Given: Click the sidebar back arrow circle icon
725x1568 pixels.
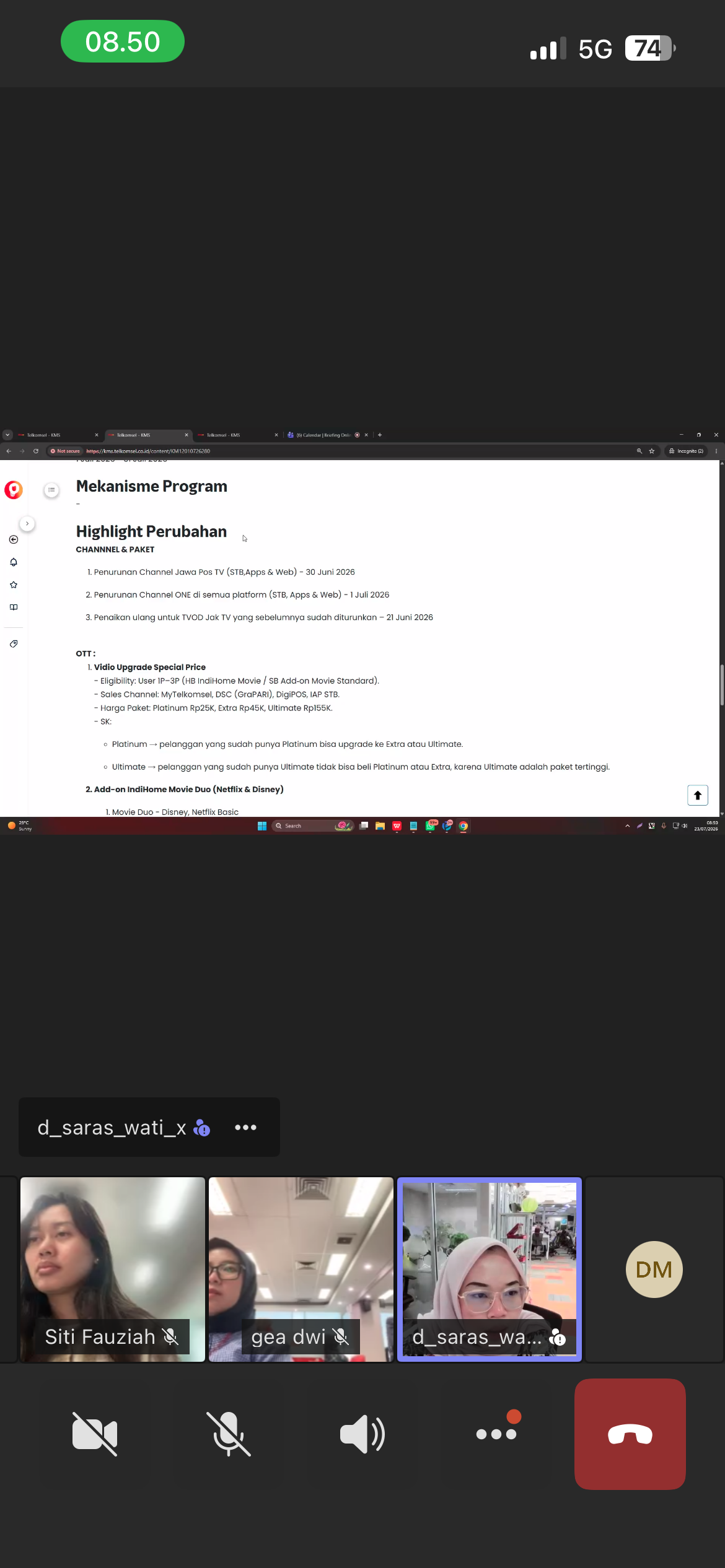Looking at the screenshot, I should tap(14, 539).
